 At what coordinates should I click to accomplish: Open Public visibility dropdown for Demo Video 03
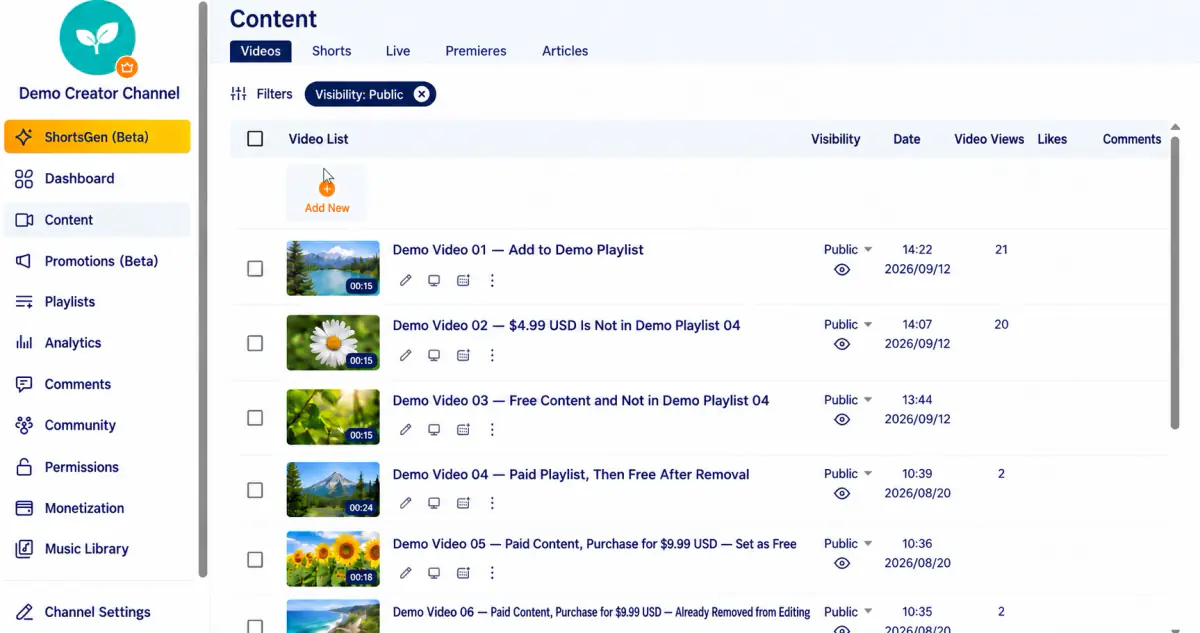(848, 399)
